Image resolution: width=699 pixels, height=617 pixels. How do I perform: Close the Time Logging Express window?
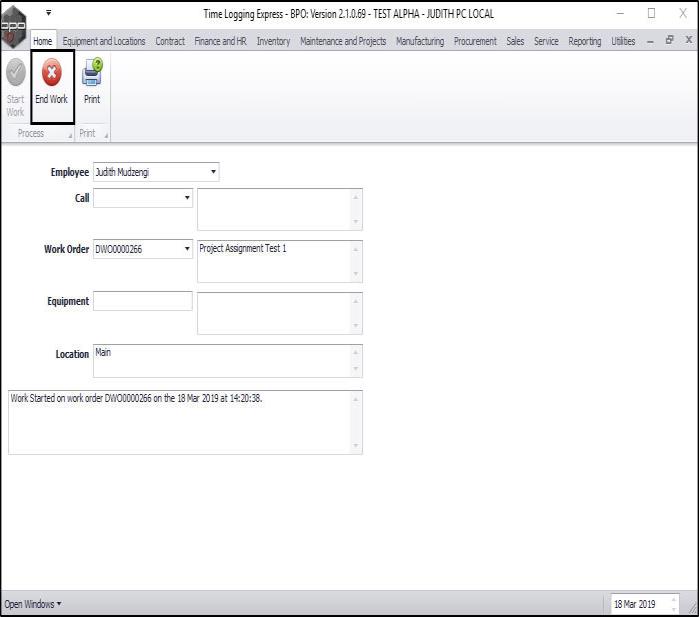tap(683, 13)
